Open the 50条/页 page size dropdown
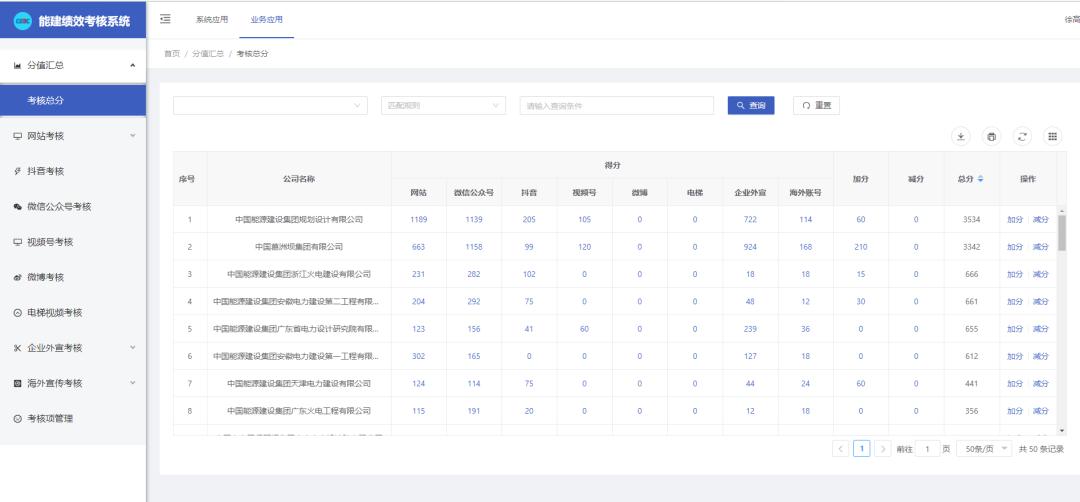 point(982,449)
